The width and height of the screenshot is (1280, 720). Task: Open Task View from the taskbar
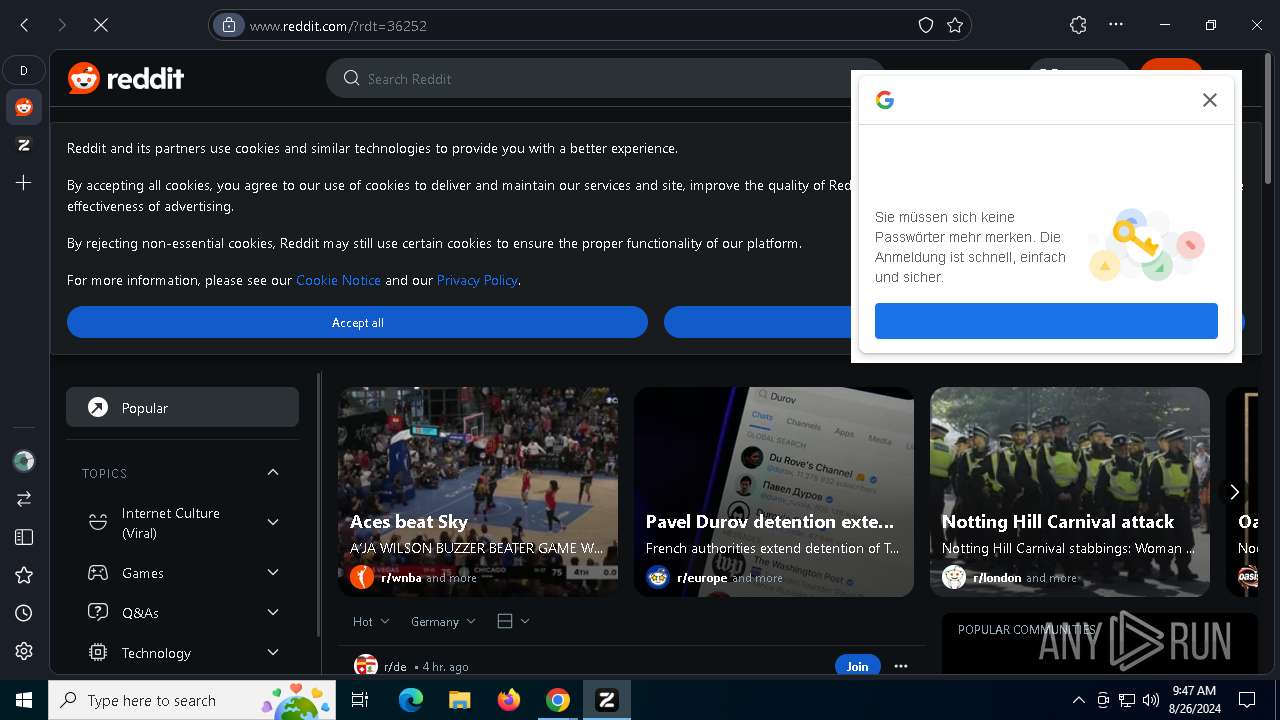[x=360, y=700]
